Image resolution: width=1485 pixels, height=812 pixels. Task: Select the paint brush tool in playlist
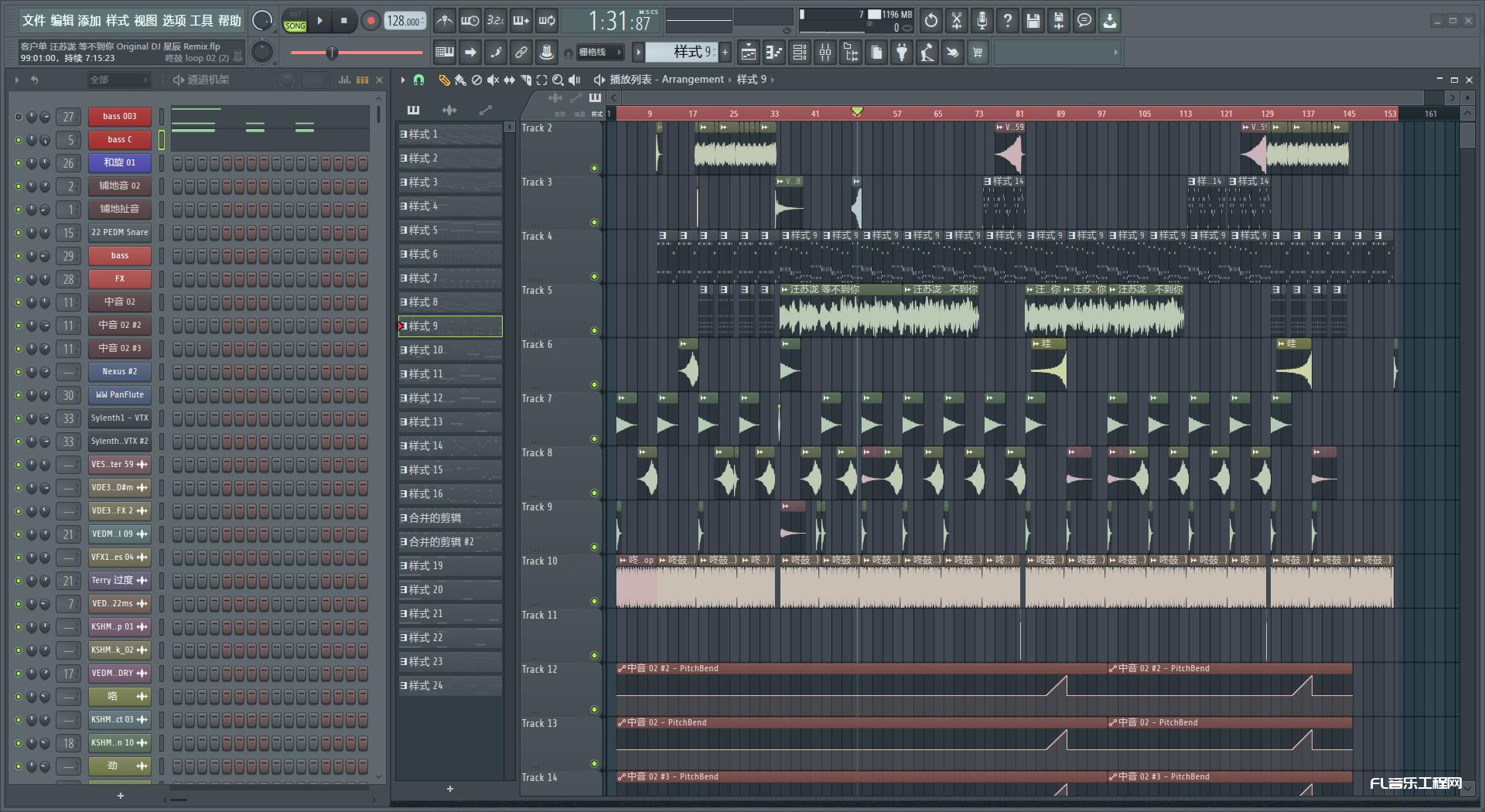coord(460,80)
